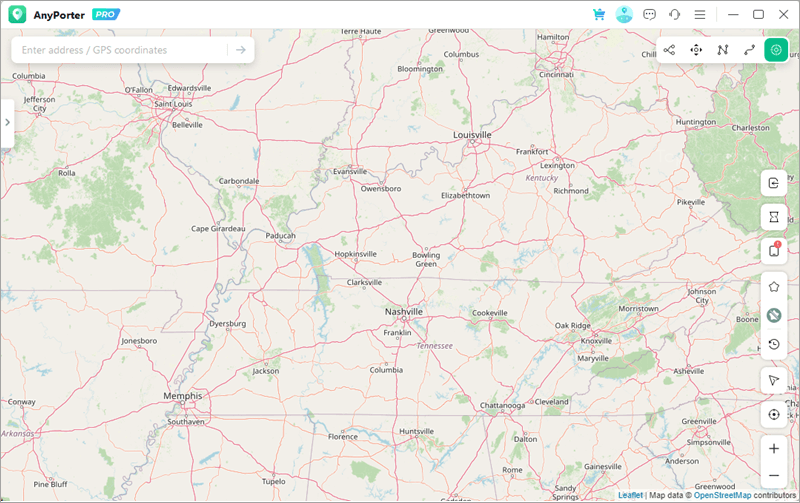Click Frankfort on the map

point(532,152)
